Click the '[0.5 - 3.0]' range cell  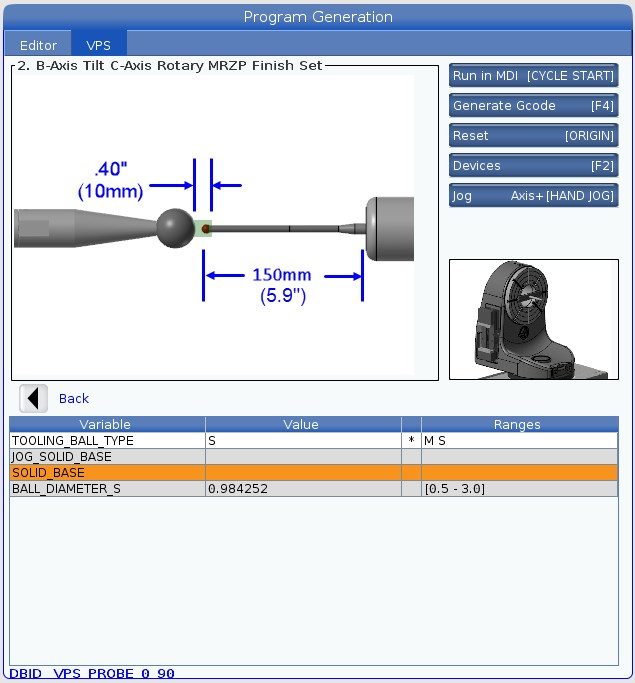pos(520,489)
